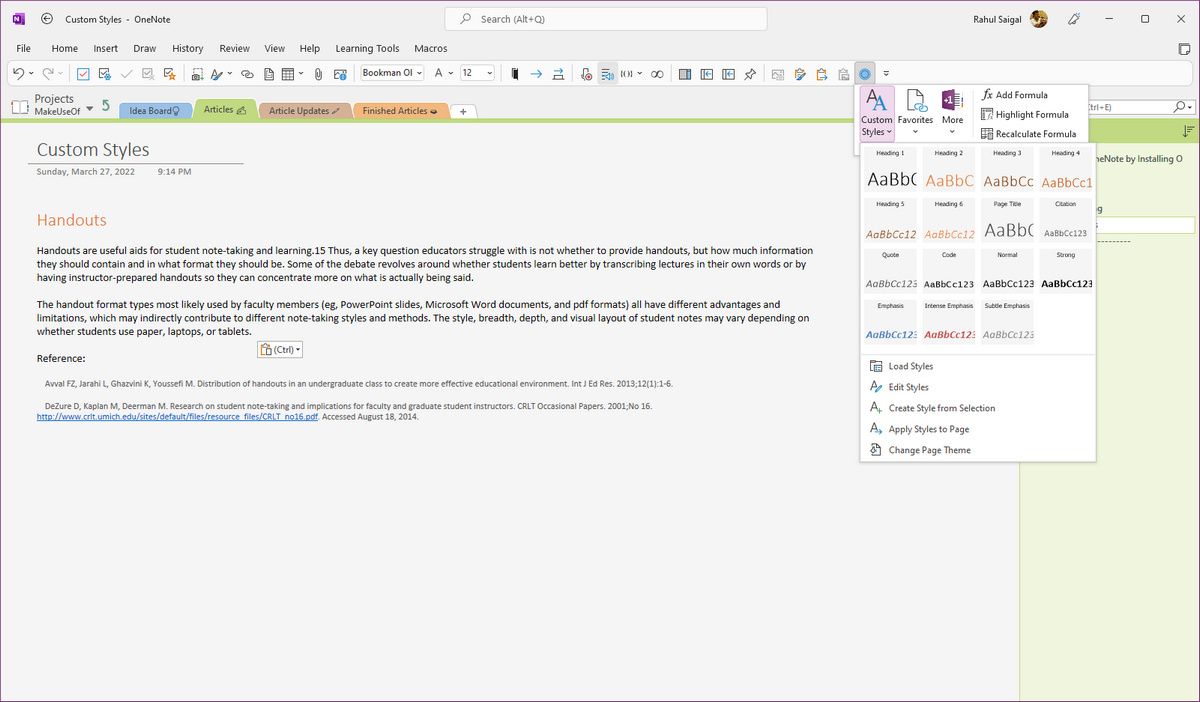The height and width of the screenshot is (702, 1200).
Task: Click the Add Formula button
Action: (x=1015, y=95)
